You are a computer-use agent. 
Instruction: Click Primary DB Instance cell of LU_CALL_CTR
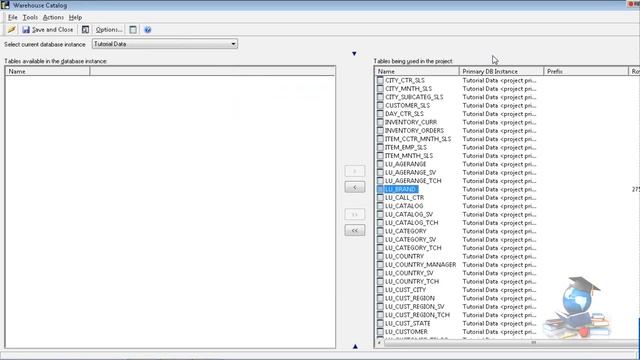tap(499, 198)
